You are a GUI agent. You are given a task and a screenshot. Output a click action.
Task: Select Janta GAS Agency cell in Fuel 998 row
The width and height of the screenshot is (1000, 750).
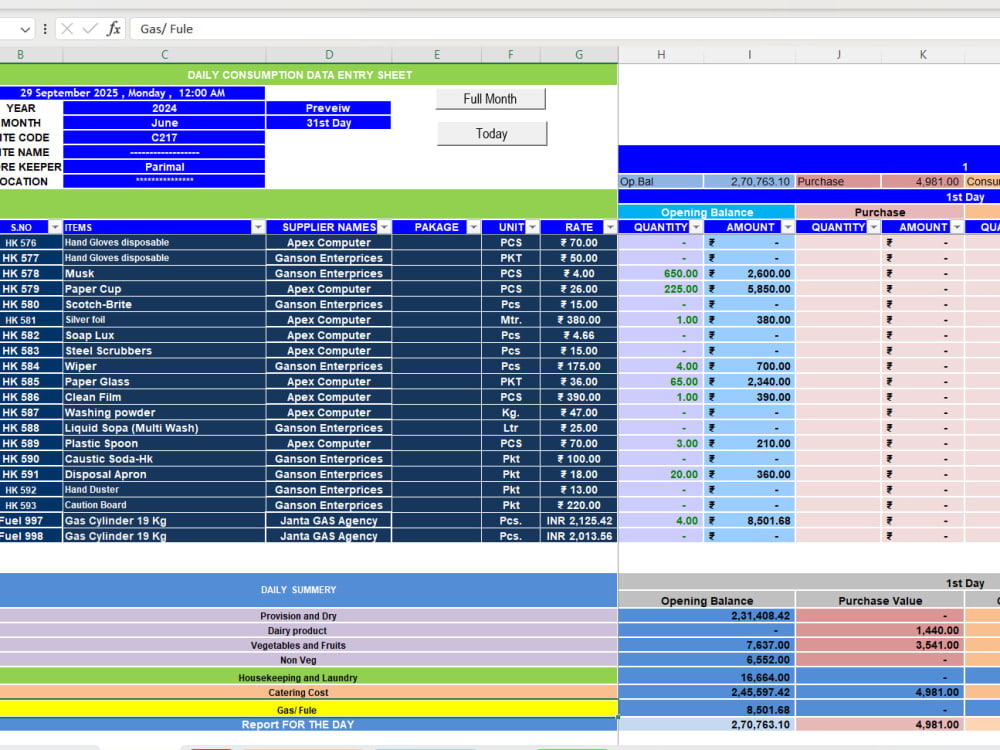[x=328, y=536]
